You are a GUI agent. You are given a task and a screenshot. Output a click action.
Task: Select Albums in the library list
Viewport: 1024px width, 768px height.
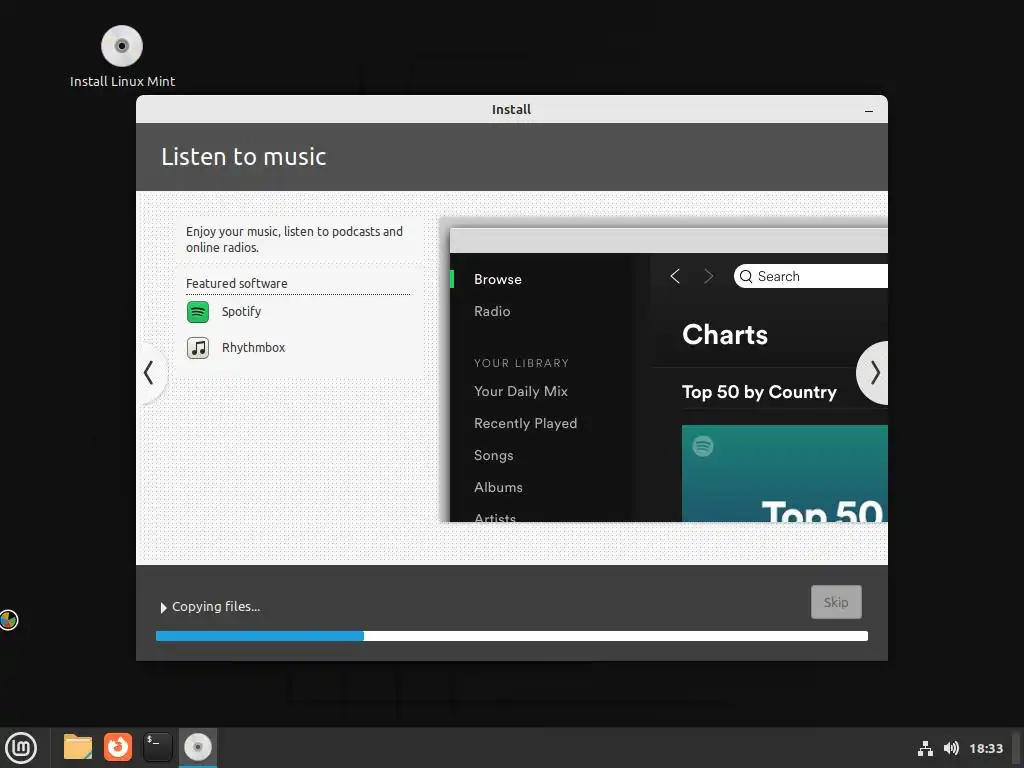pyautogui.click(x=498, y=487)
